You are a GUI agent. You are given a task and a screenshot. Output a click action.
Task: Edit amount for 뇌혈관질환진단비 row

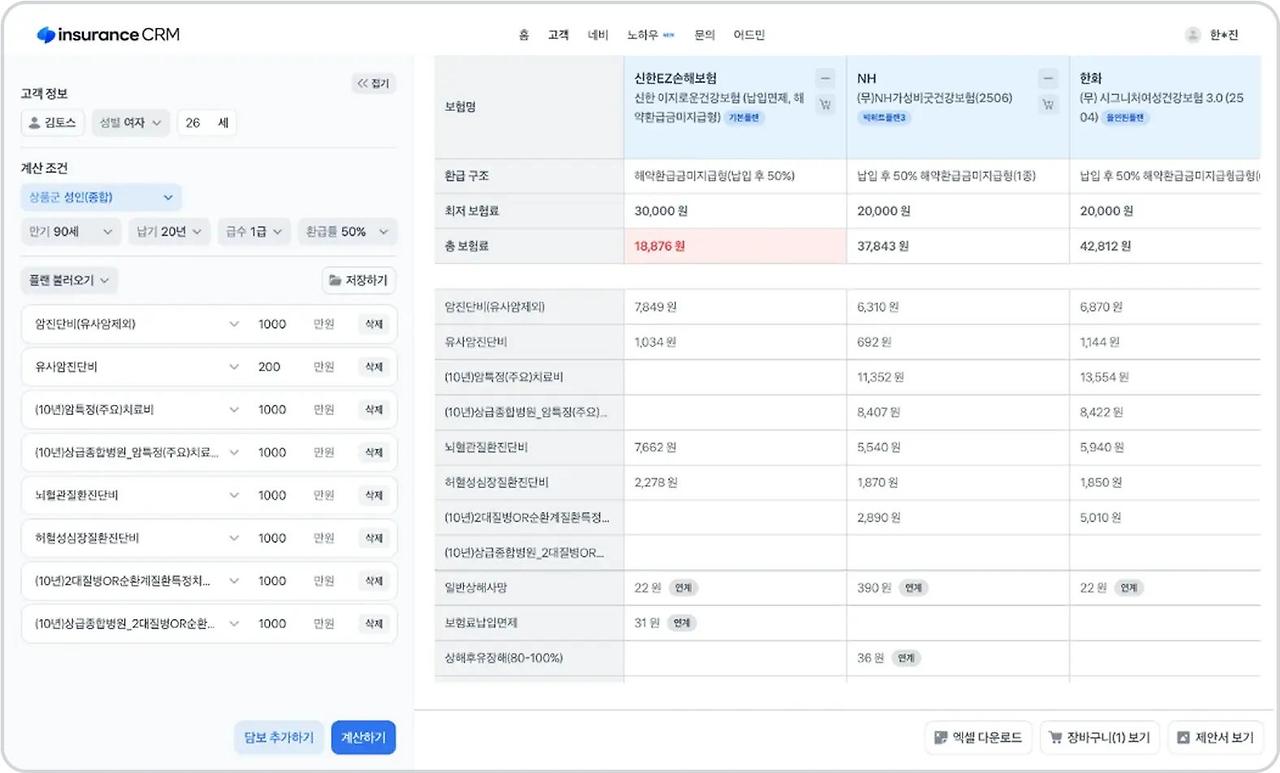click(272, 495)
